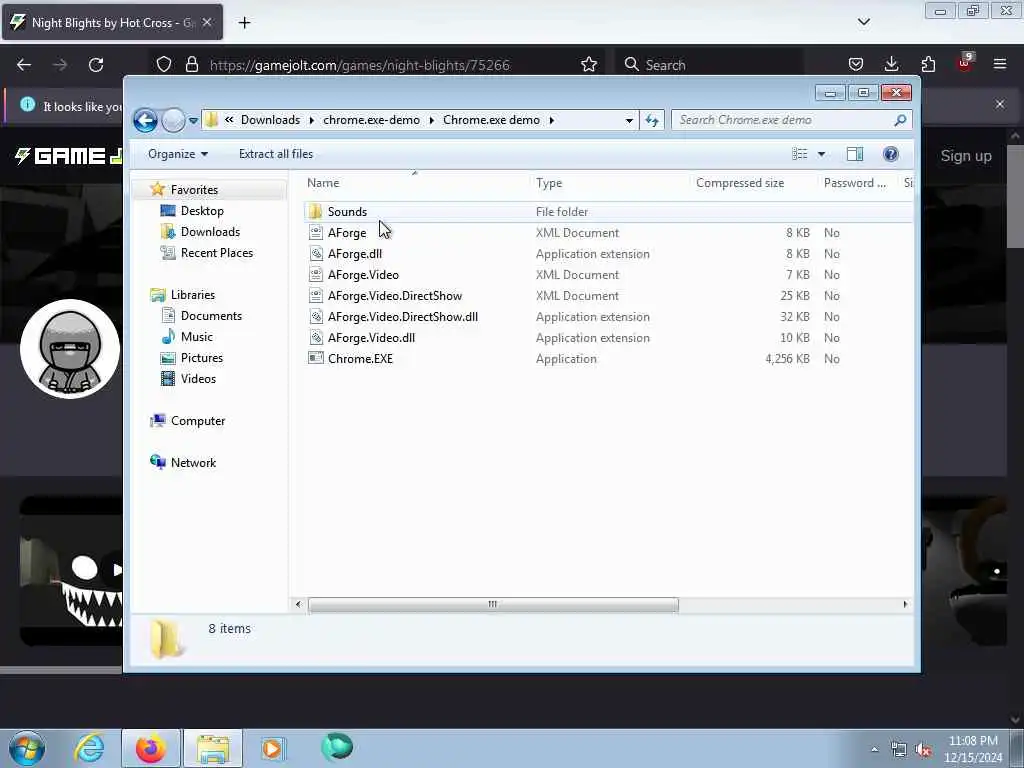1024x768 pixels.
Task: Click the Explorer forward arrow button
Action: [x=173, y=120]
